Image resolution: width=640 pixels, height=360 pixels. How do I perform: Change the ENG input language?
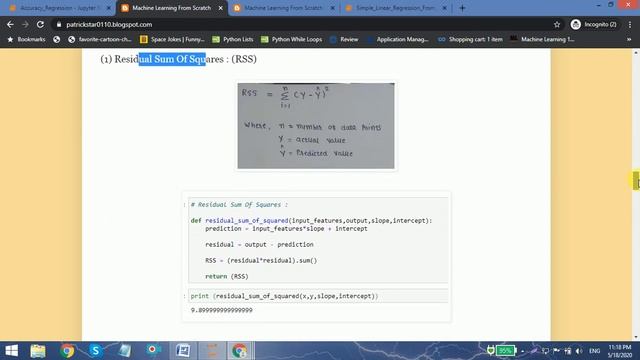click(x=594, y=351)
